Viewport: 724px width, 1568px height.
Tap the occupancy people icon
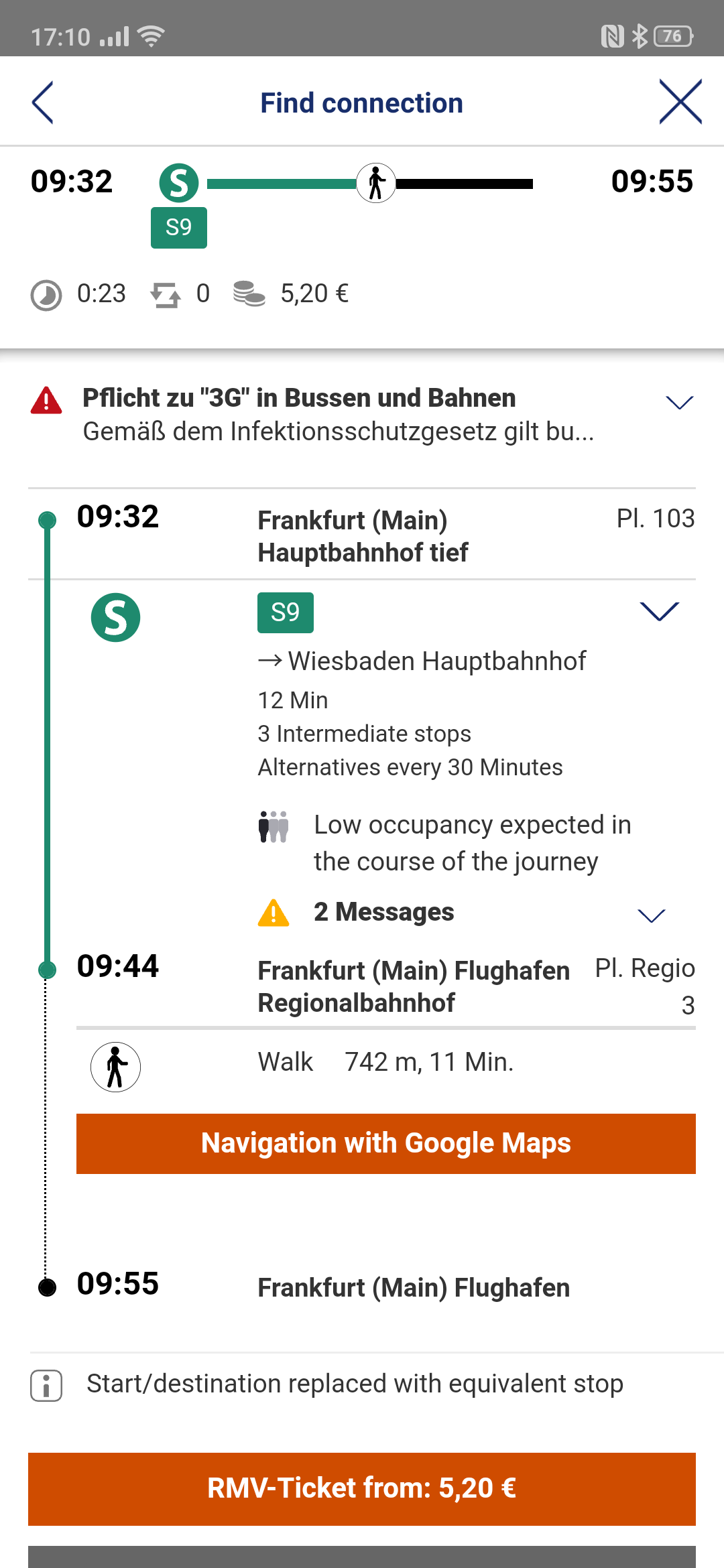(x=274, y=826)
